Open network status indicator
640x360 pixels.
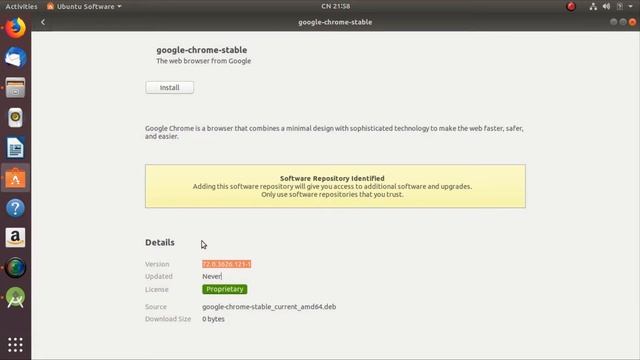(x=593, y=6)
